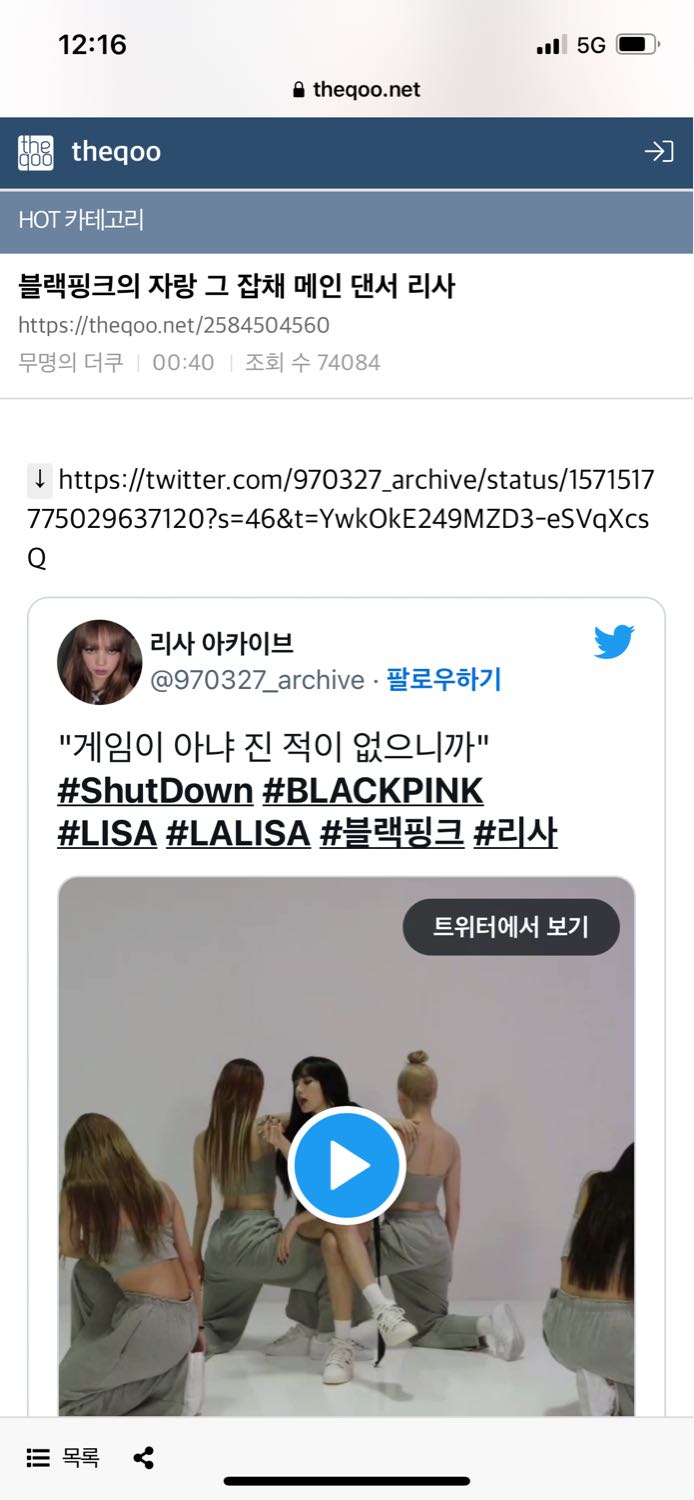Click the Twitter bird icon
The height and width of the screenshot is (1500, 694).
(x=614, y=642)
